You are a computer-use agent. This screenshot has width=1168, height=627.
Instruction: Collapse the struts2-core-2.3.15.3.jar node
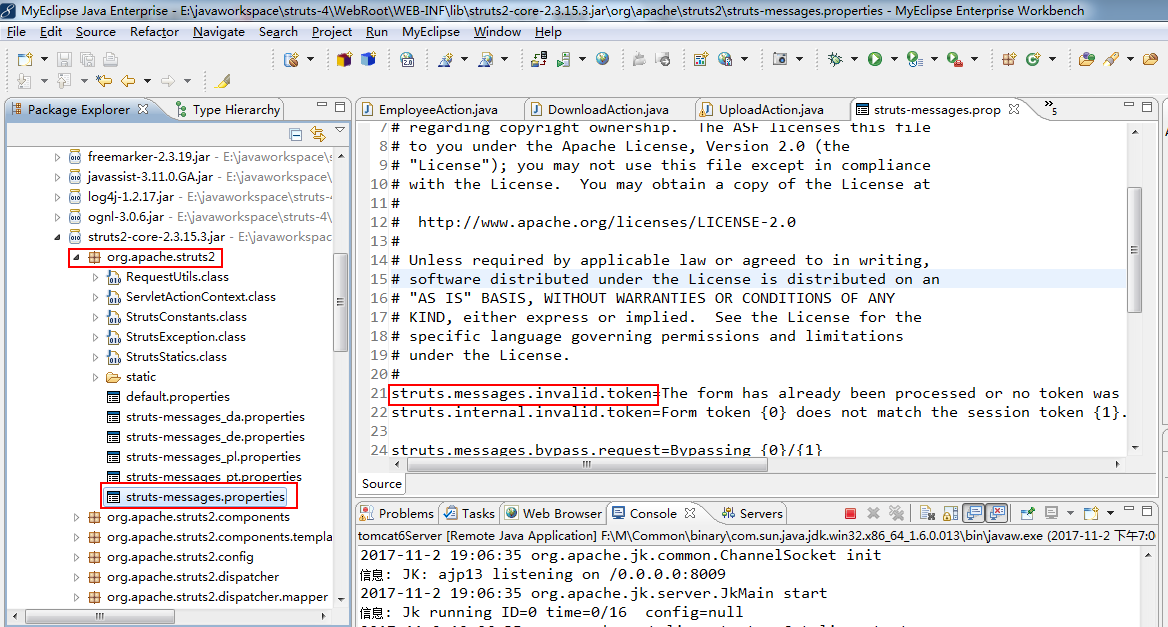57,237
